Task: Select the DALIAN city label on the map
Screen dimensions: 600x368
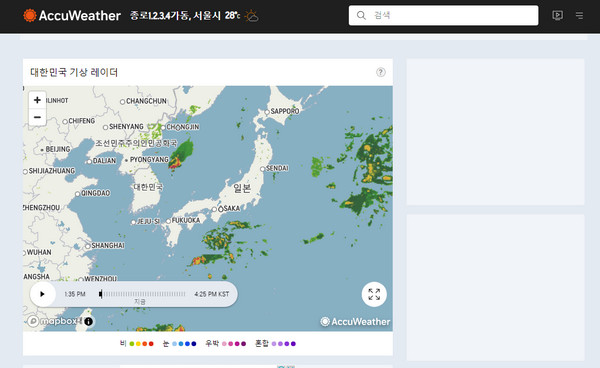Action: point(104,161)
